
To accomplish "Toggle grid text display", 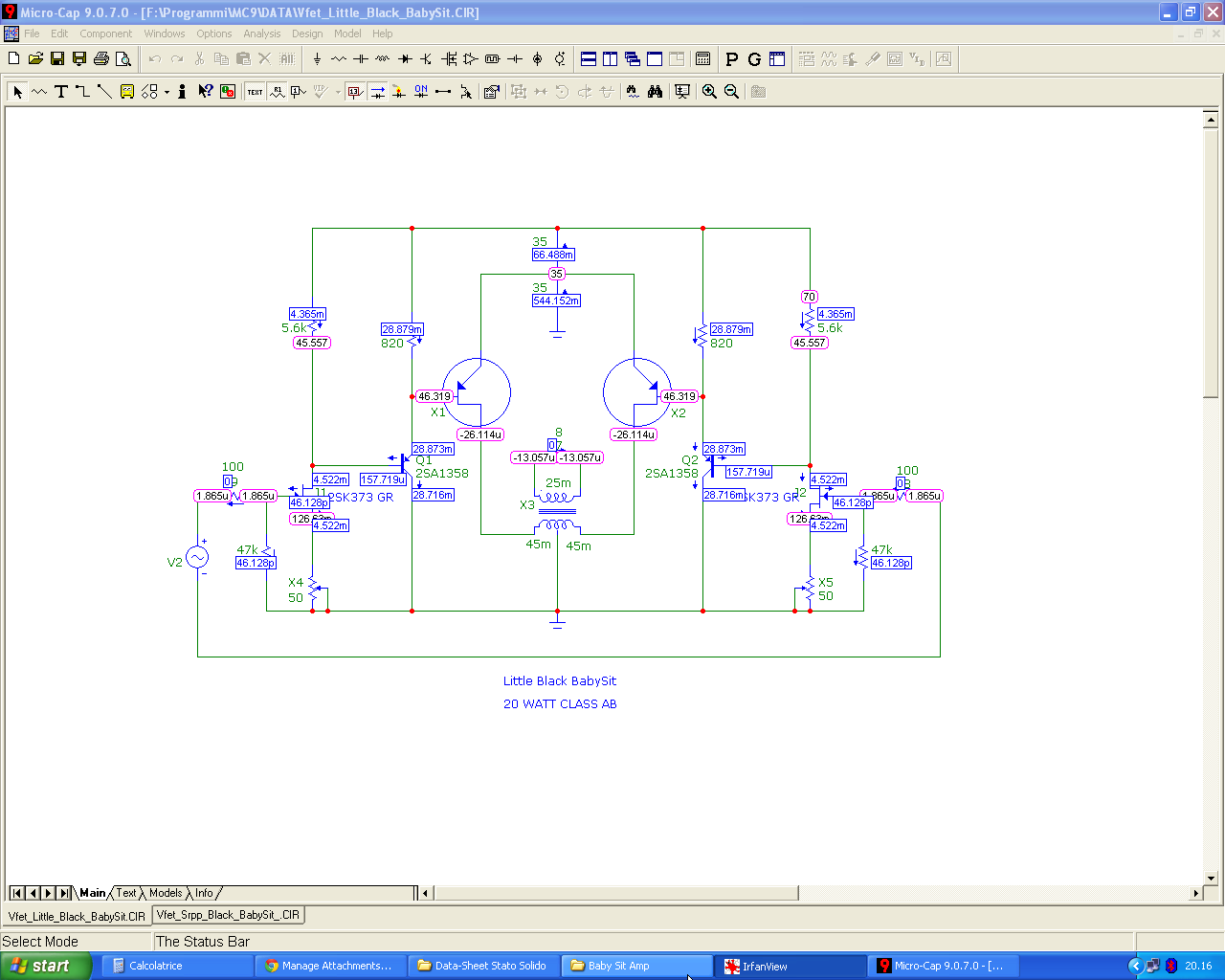I will pos(255,92).
